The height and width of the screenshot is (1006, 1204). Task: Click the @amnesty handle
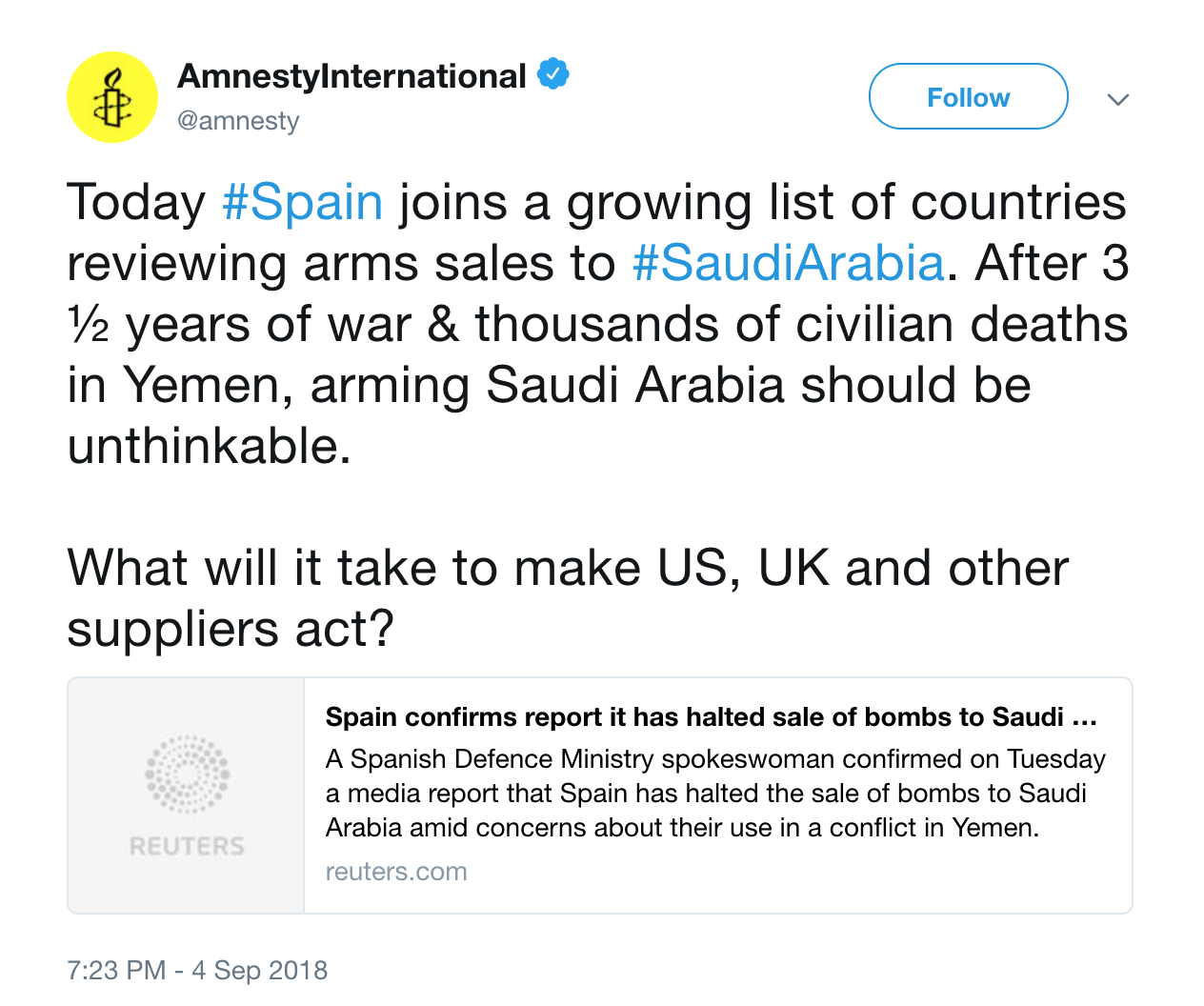coord(238,121)
